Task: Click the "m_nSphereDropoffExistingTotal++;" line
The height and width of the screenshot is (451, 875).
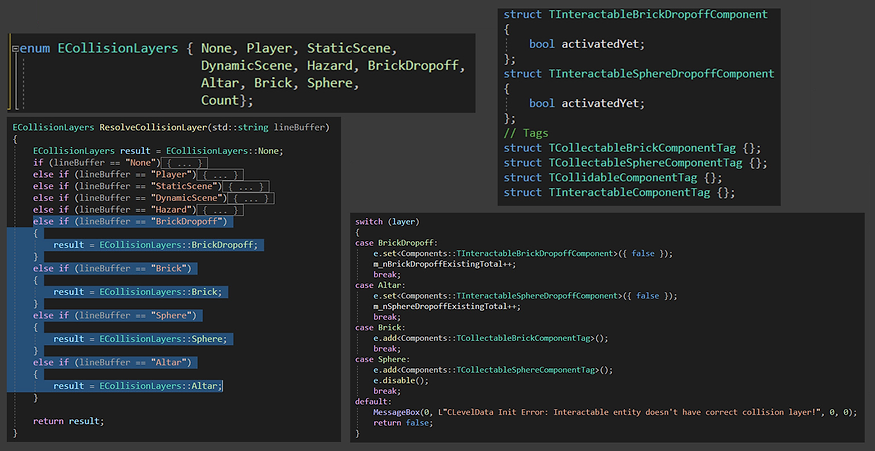Action: 447,306
